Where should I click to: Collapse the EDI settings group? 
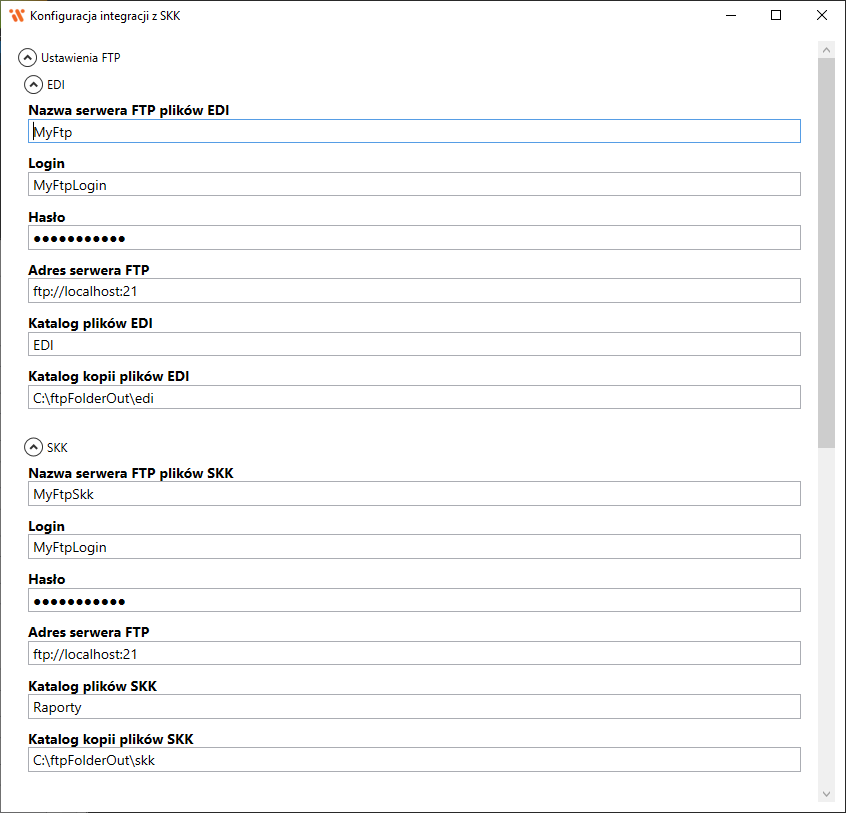[x=34, y=85]
